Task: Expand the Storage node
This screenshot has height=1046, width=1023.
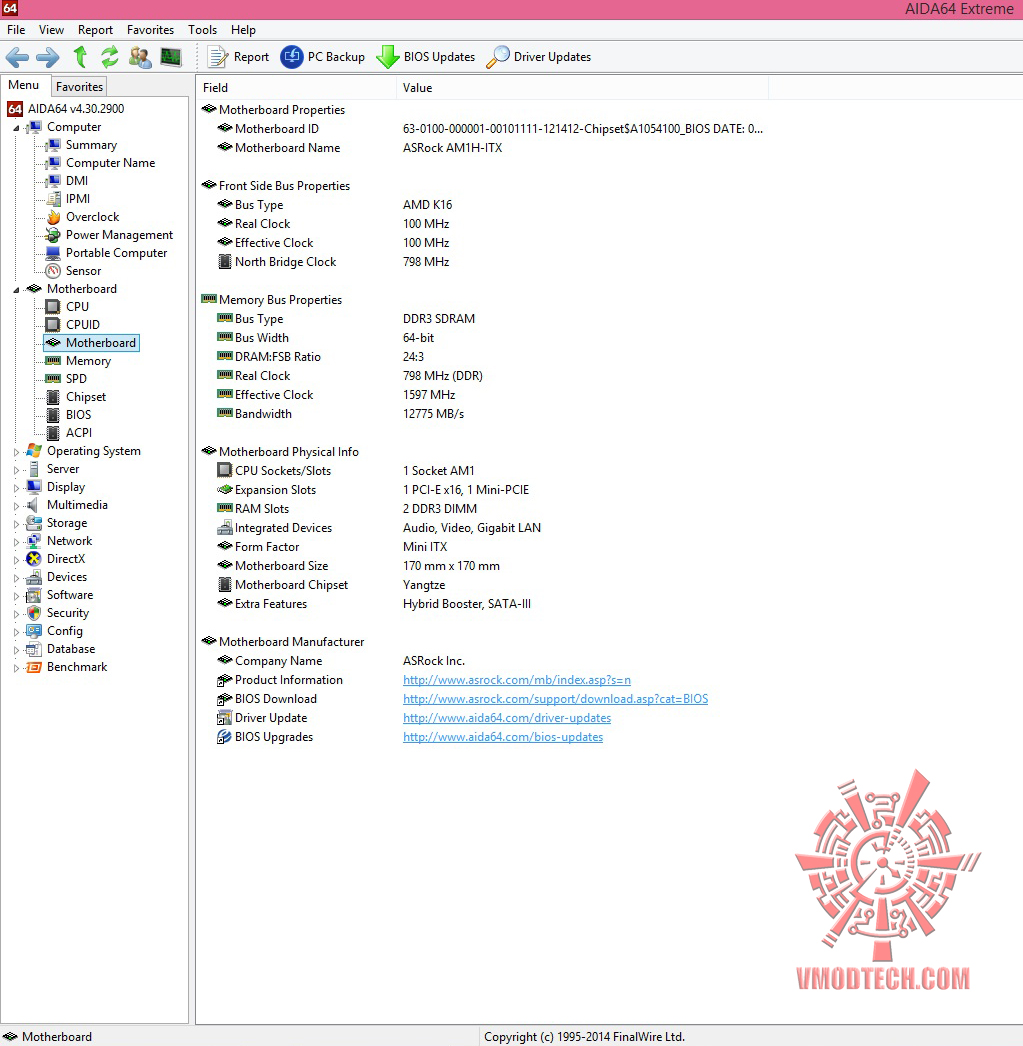Action: point(16,524)
